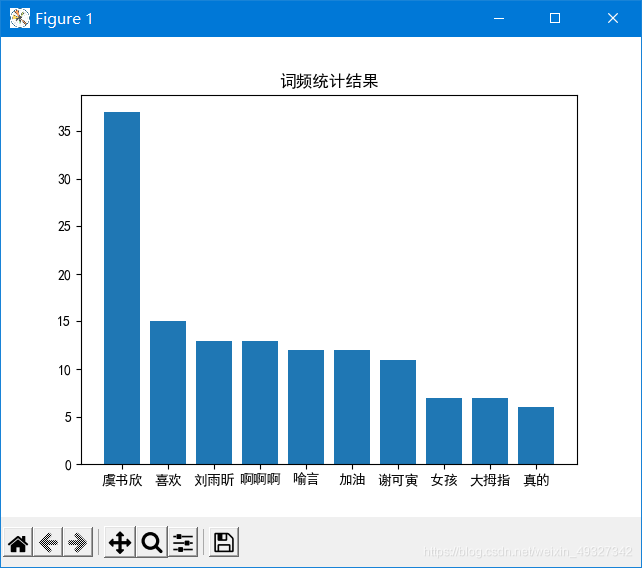
Task: Activate the pan axes move tool
Action: (x=120, y=543)
